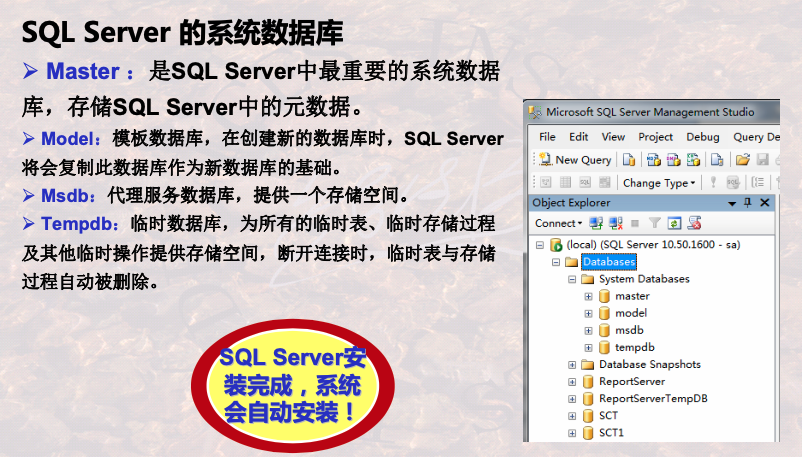
Task: Click the New Query button
Action: coord(575,160)
